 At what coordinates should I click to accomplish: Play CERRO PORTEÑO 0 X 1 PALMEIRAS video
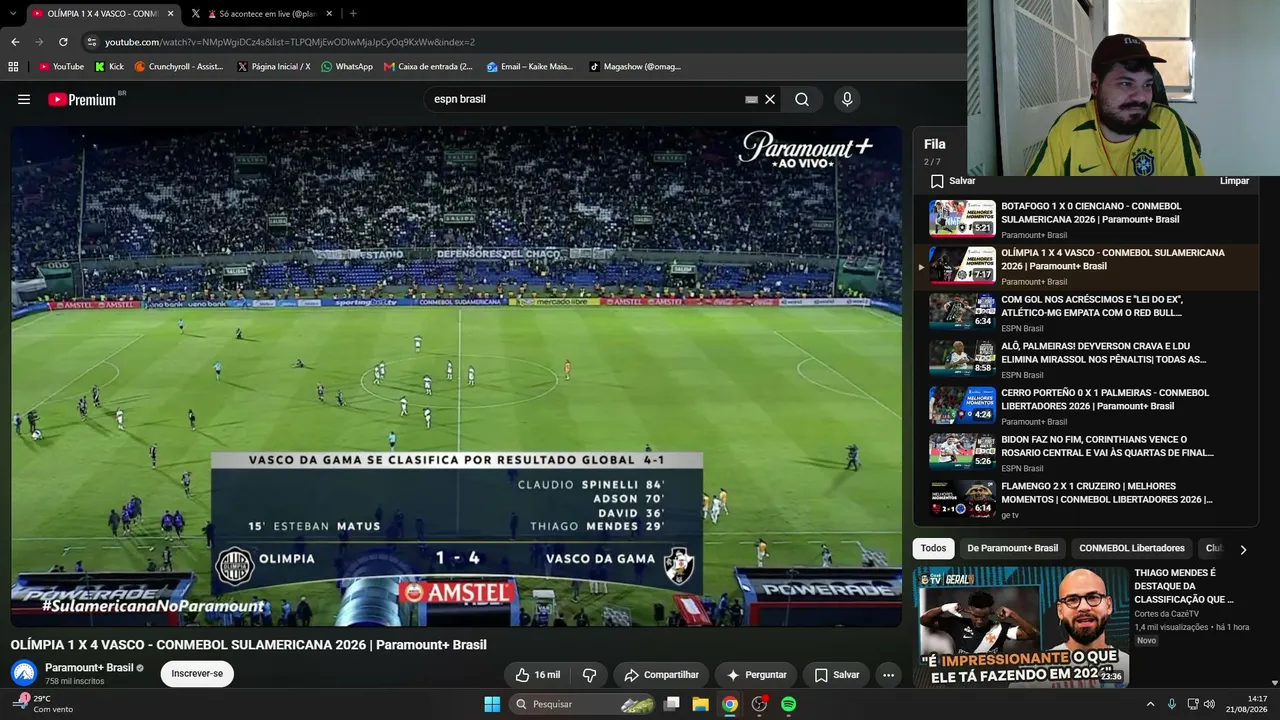1086,406
